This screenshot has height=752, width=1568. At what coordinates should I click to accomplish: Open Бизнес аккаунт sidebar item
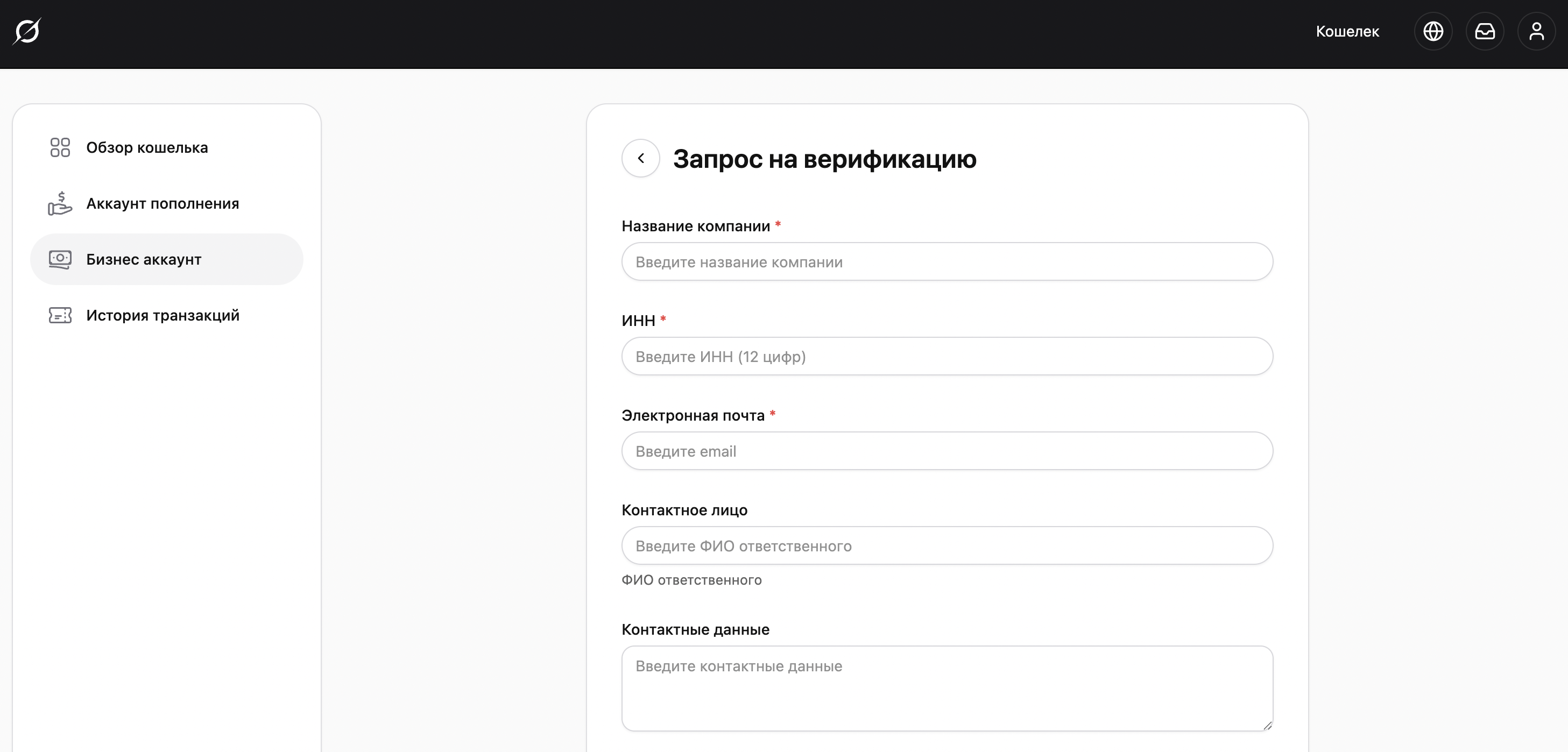coord(144,259)
